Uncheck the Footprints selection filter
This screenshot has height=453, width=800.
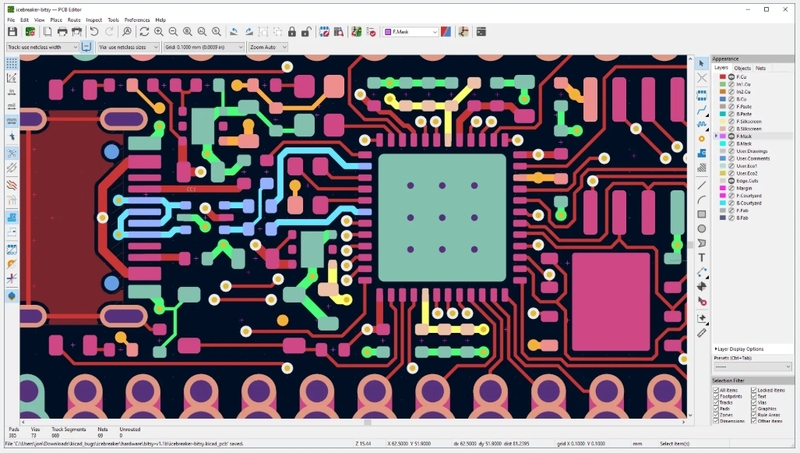click(x=716, y=396)
